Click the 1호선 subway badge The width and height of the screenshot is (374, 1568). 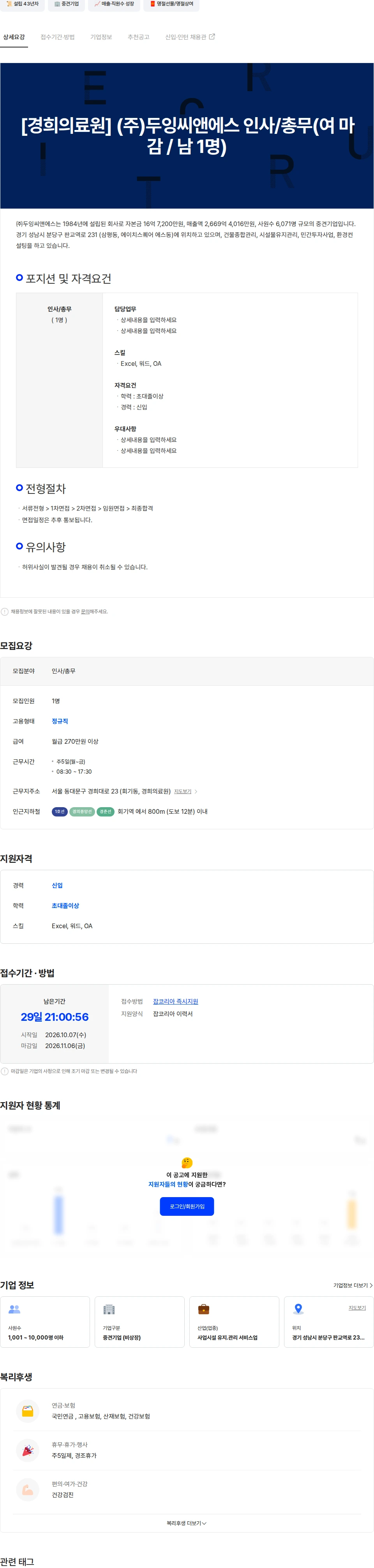pyautogui.click(x=60, y=811)
